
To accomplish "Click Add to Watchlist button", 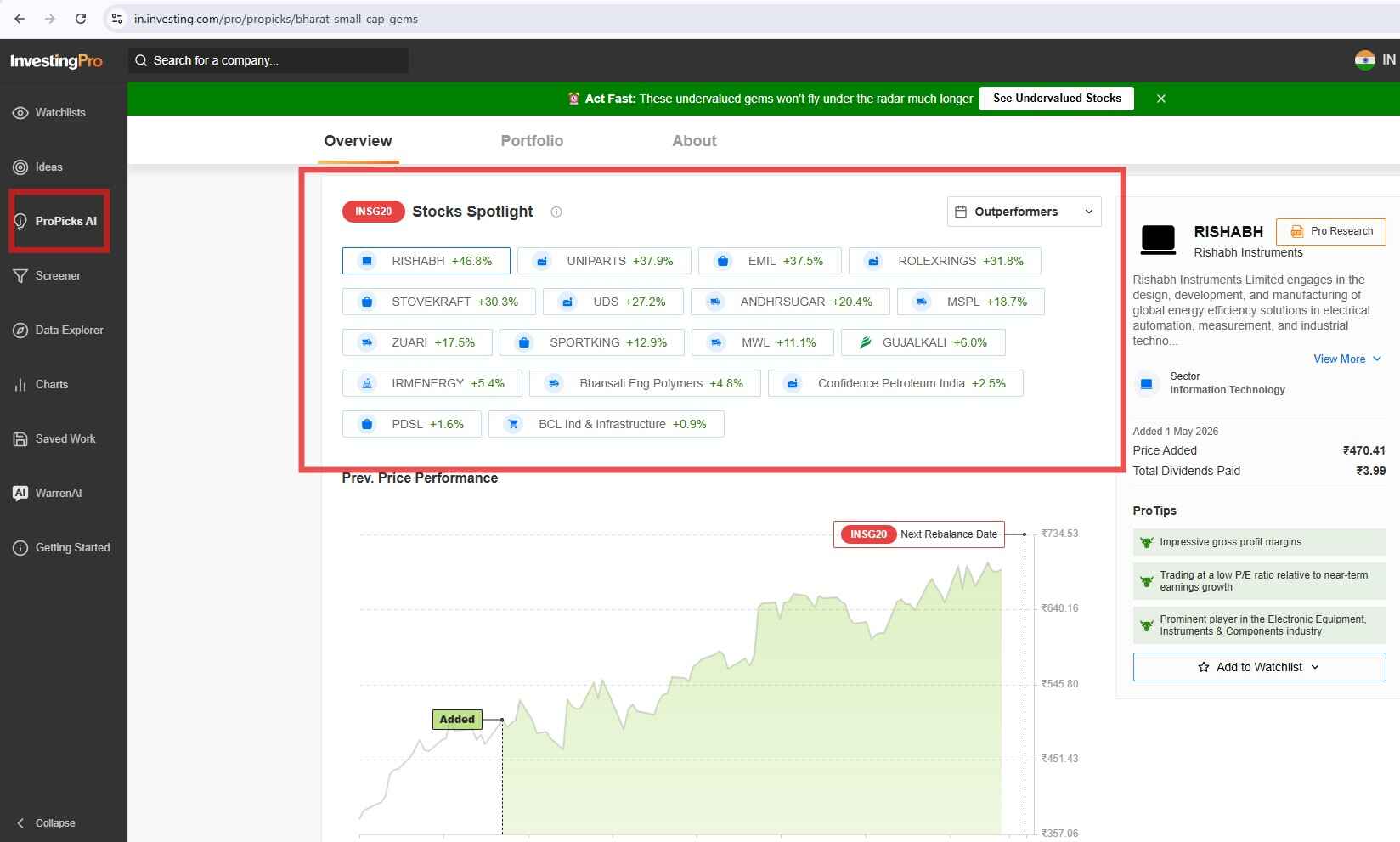I will coord(1259,667).
